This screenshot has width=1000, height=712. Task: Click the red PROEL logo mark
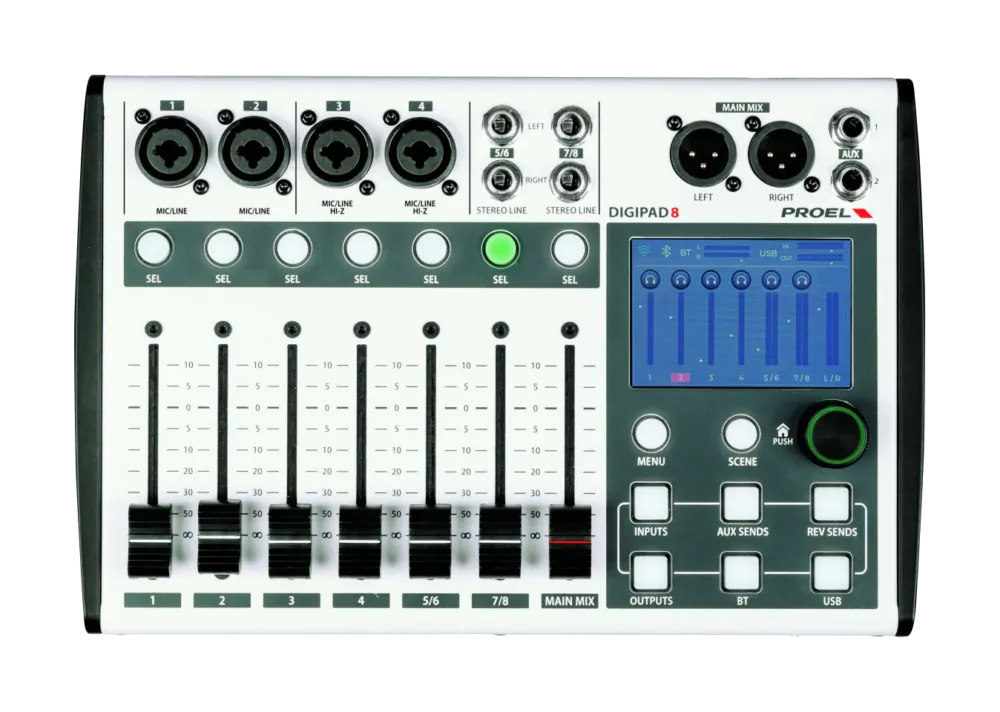click(863, 213)
